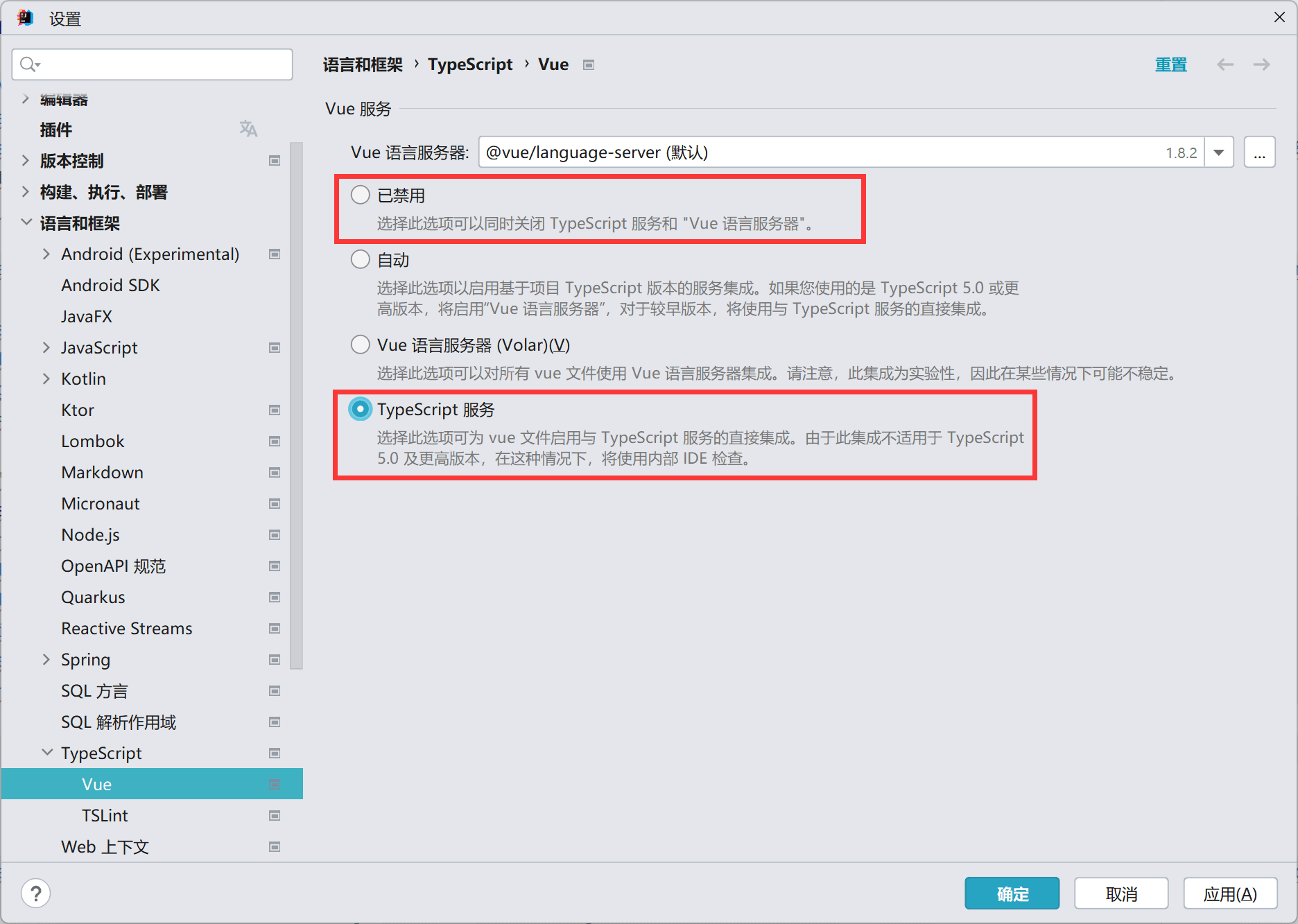Focus the settings search field
Viewport: 1298px width, 924px height.
click(x=152, y=64)
